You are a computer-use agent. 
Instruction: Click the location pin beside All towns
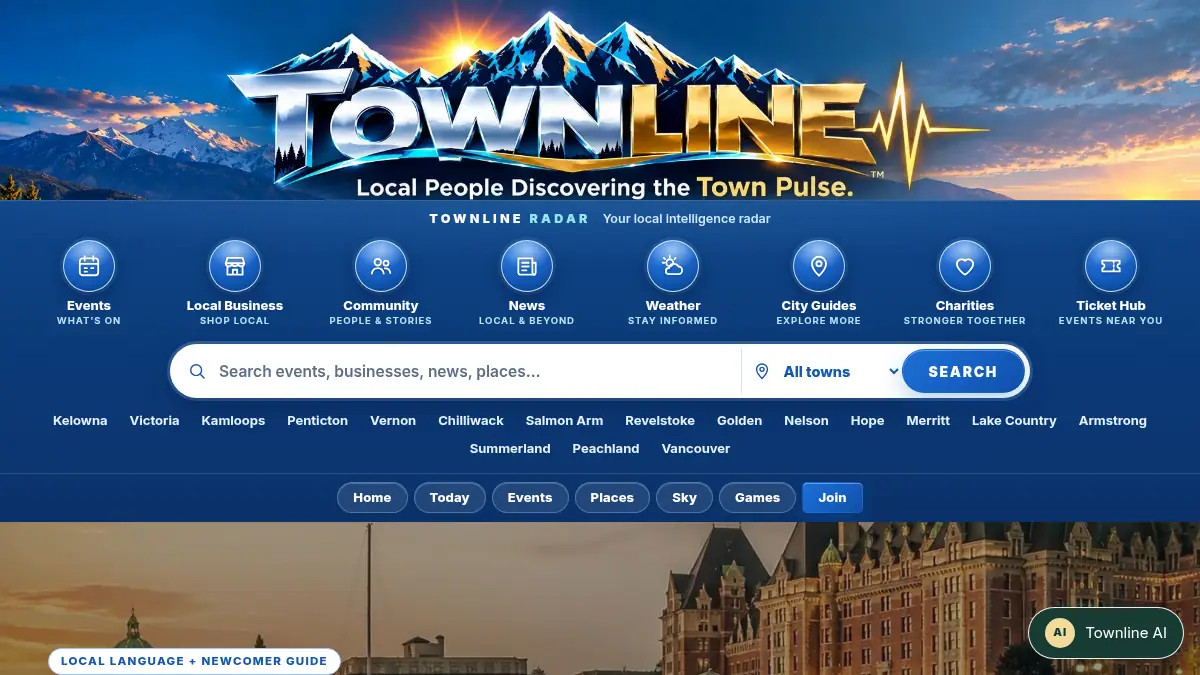[x=762, y=371]
